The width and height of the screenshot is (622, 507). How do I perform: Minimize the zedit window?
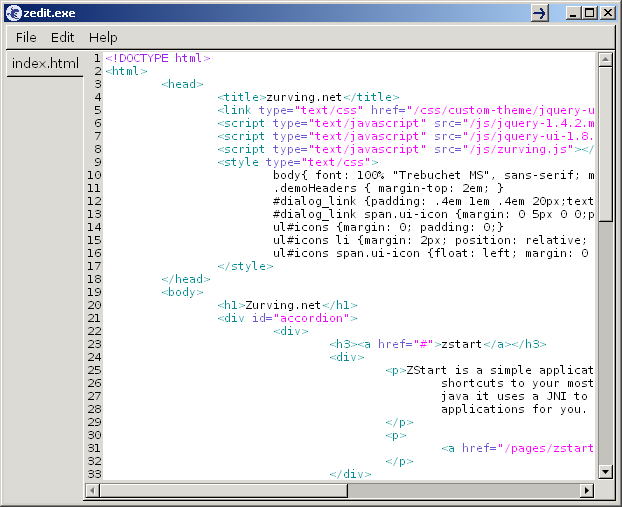click(x=572, y=13)
